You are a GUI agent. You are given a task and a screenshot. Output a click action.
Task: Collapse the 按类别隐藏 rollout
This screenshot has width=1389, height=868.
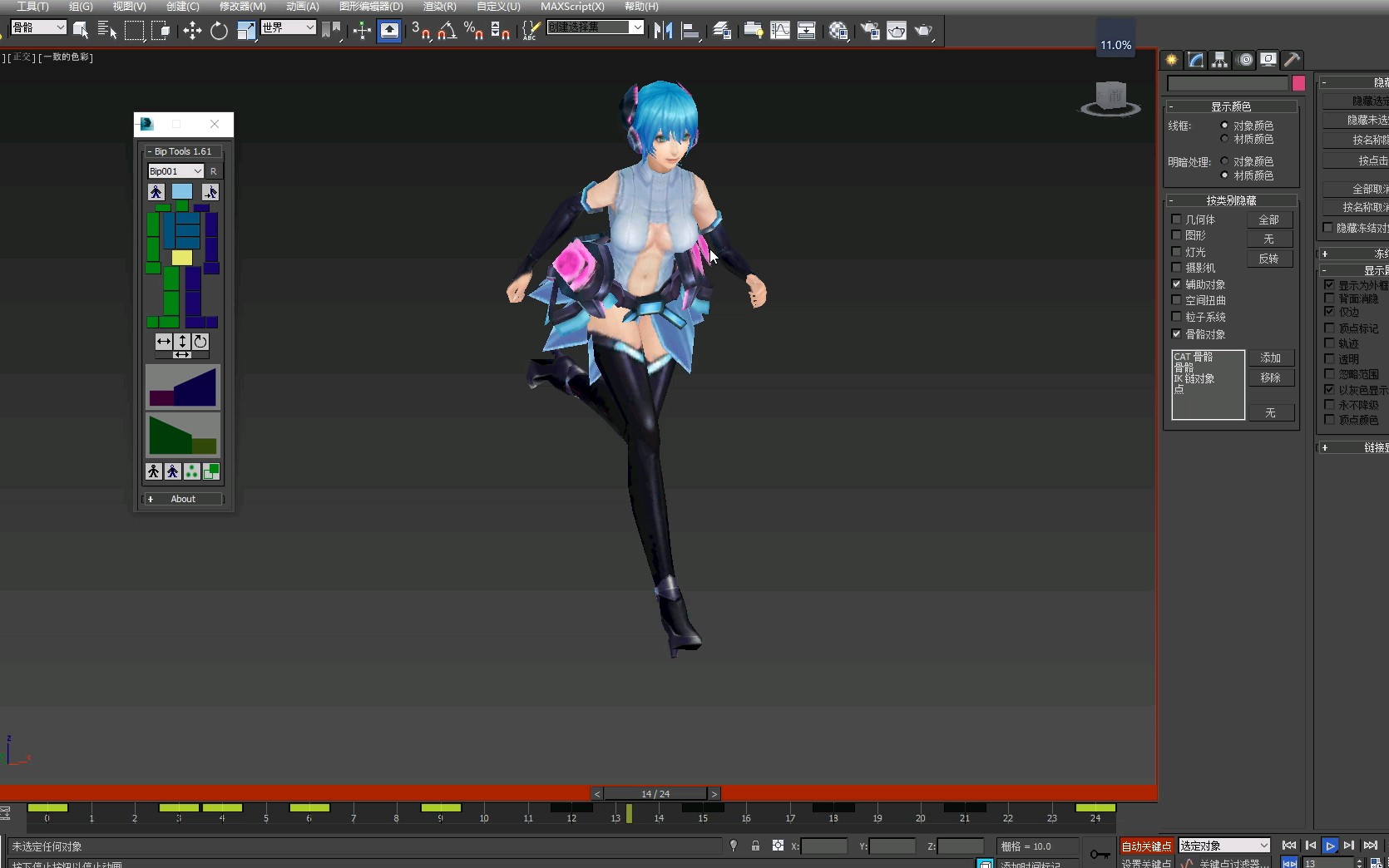tap(1231, 200)
